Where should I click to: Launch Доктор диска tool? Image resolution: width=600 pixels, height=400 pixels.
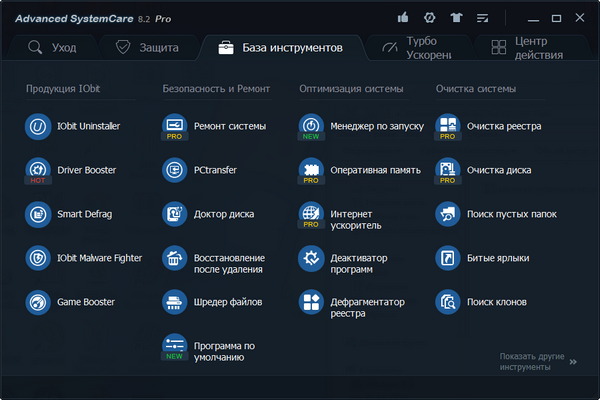pyautogui.click(x=175, y=214)
